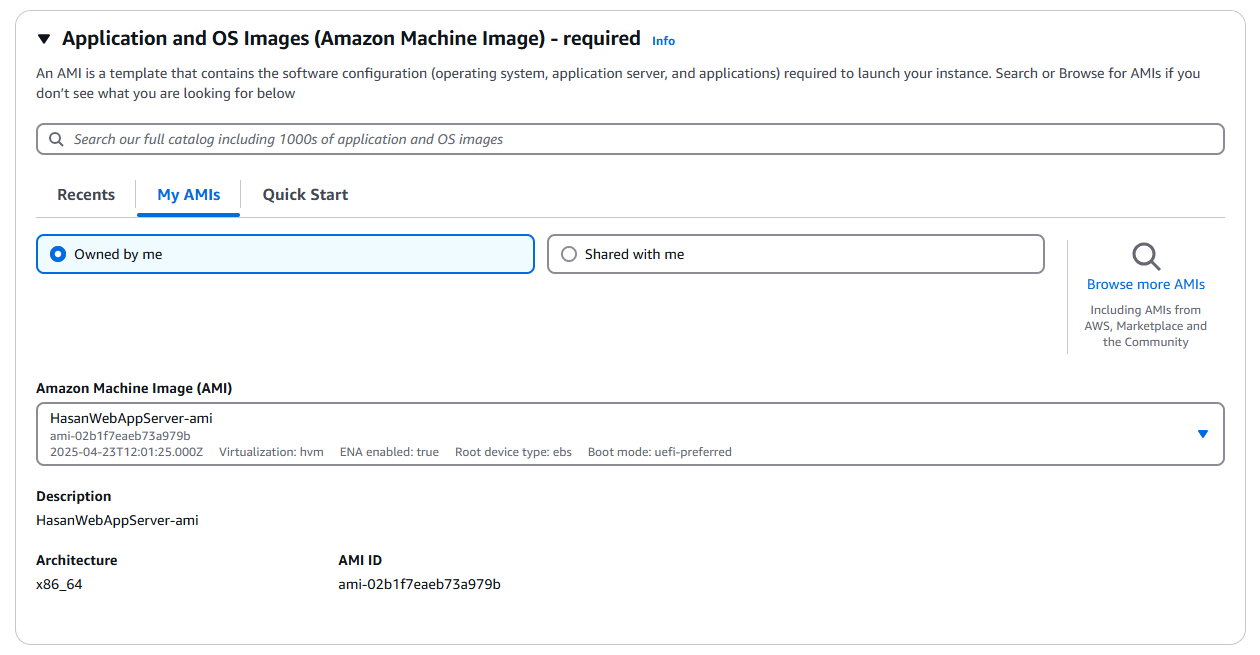The image size is (1260, 655).
Task: Click the x86_64 architecture value
Action: point(59,584)
